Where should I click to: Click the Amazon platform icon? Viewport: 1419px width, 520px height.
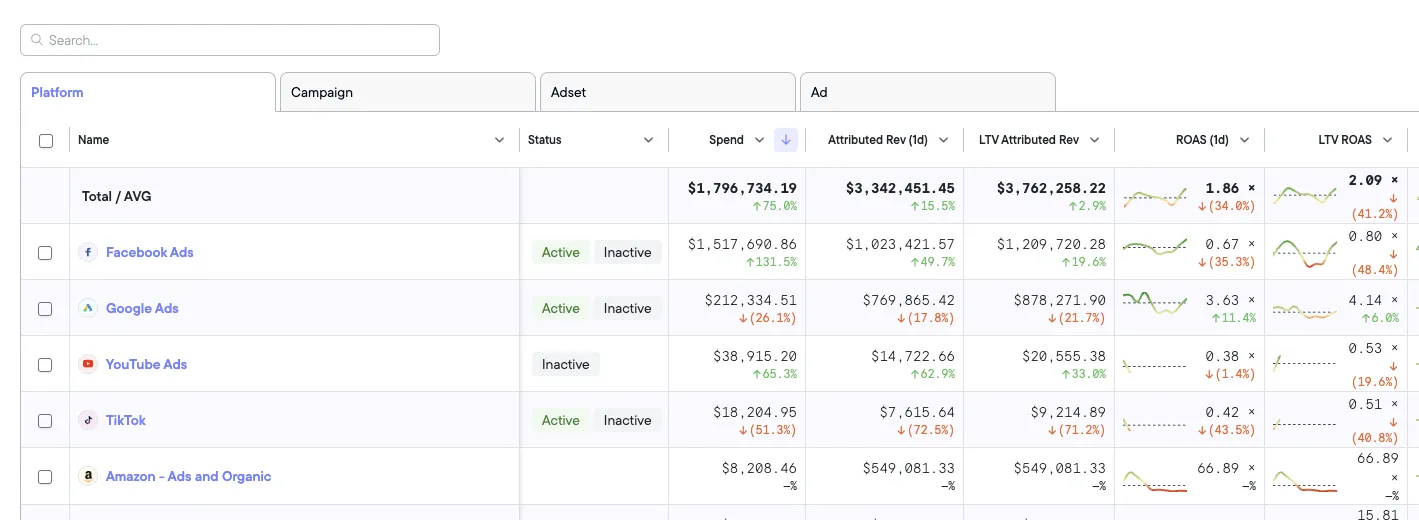(x=88, y=476)
